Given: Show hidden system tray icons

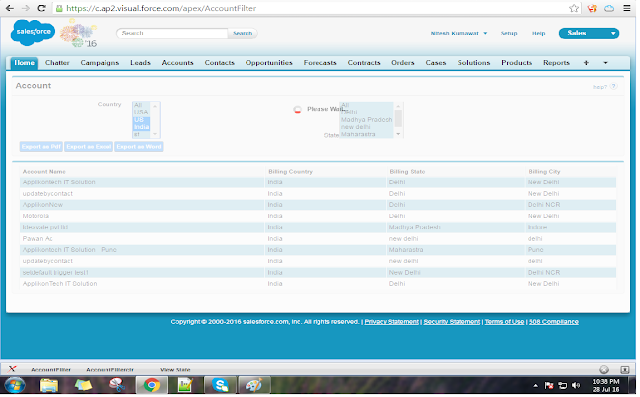Looking at the screenshot, I should click(535, 385).
